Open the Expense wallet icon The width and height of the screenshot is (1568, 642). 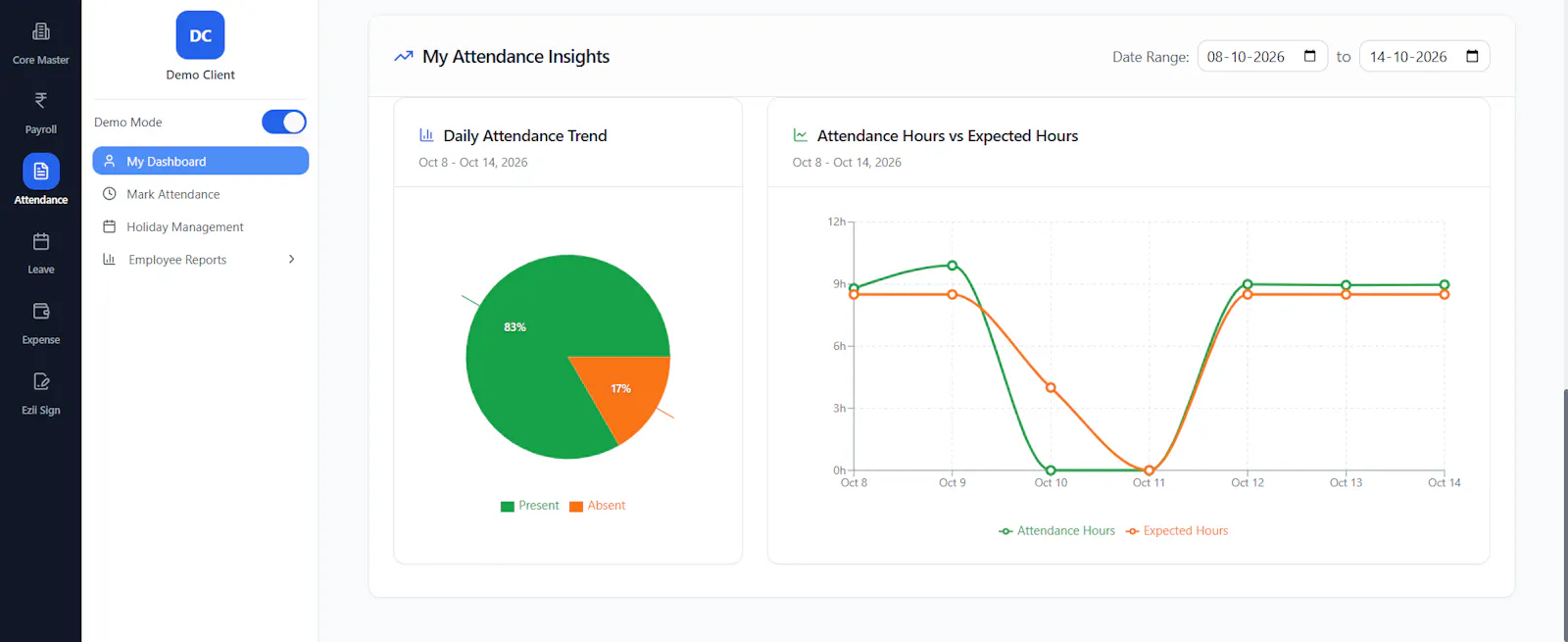(x=41, y=311)
